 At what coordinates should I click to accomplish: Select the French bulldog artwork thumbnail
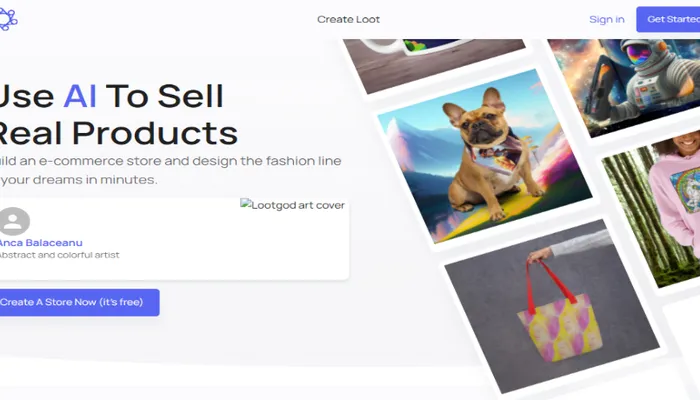click(485, 156)
